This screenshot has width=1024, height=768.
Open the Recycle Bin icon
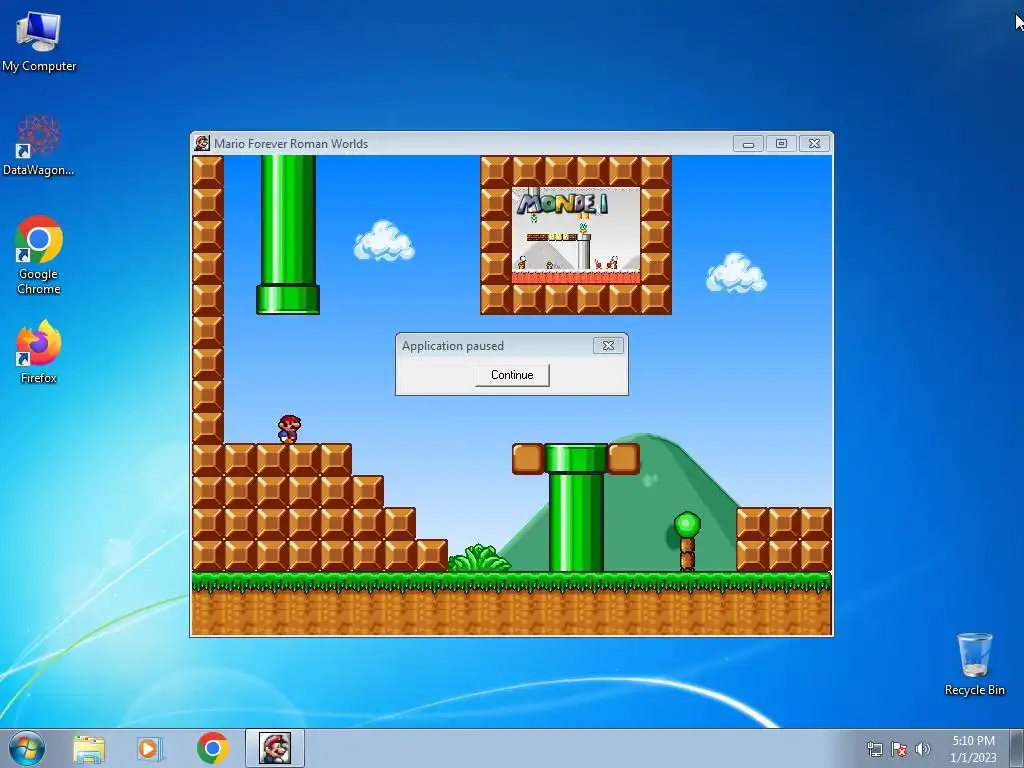[x=974, y=664]
